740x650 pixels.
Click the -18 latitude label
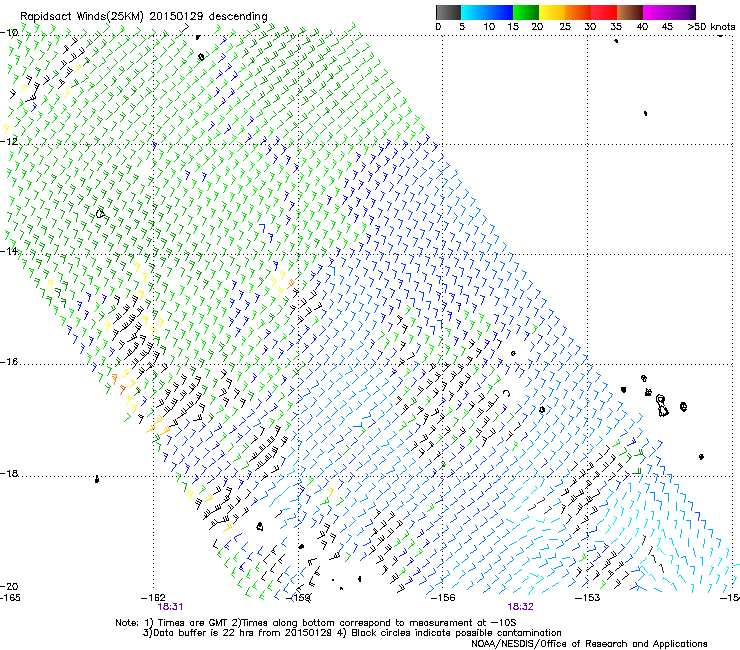coord(9,473)
